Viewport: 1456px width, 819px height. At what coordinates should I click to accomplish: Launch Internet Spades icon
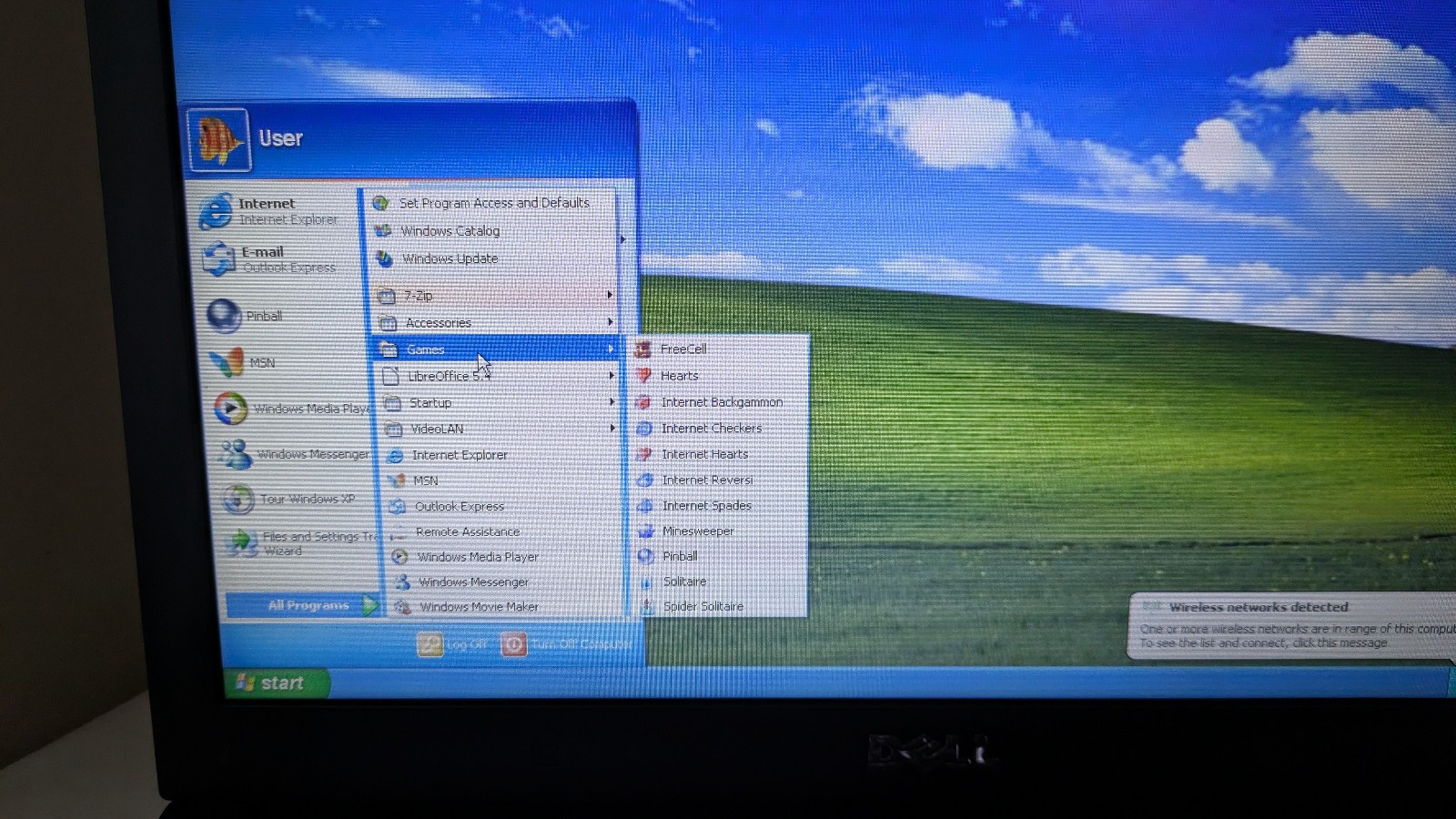click(645, 505)
